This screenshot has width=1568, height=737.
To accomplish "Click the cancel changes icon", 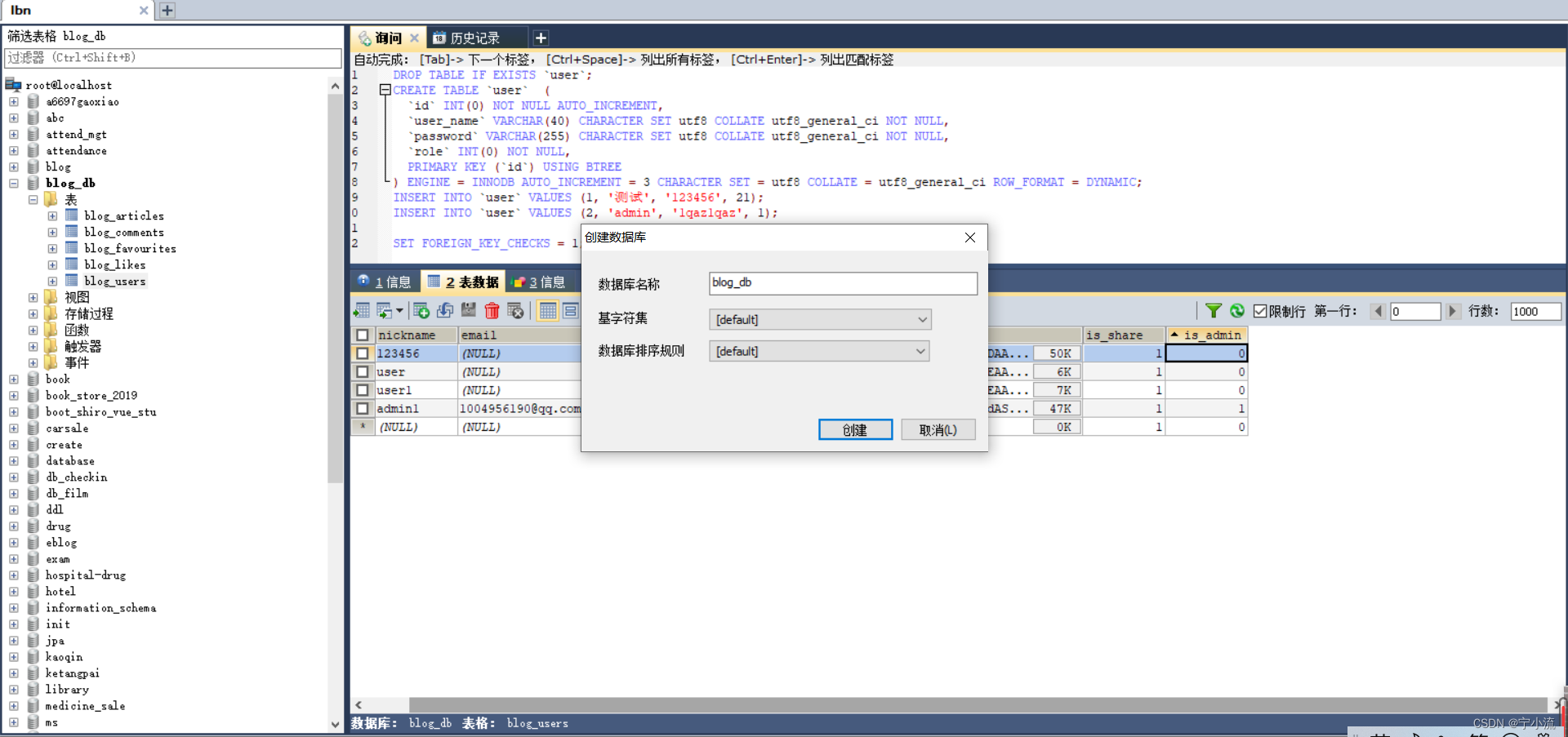I will tap(515, 310).
